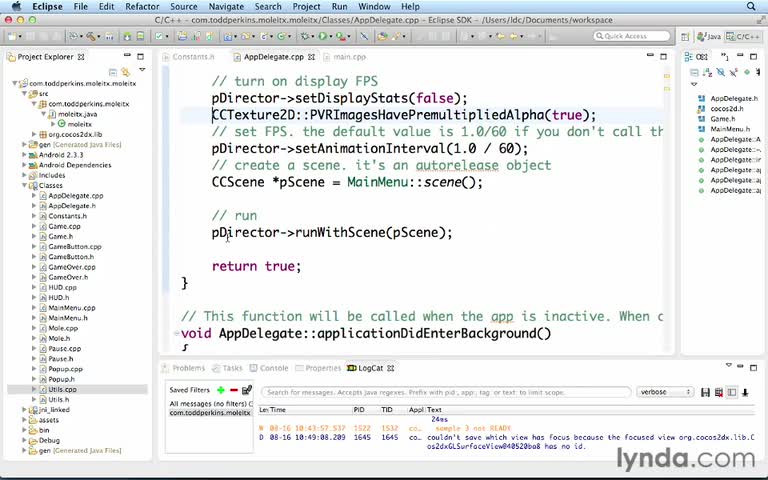Clear the LogCat log

pos(719,392)
